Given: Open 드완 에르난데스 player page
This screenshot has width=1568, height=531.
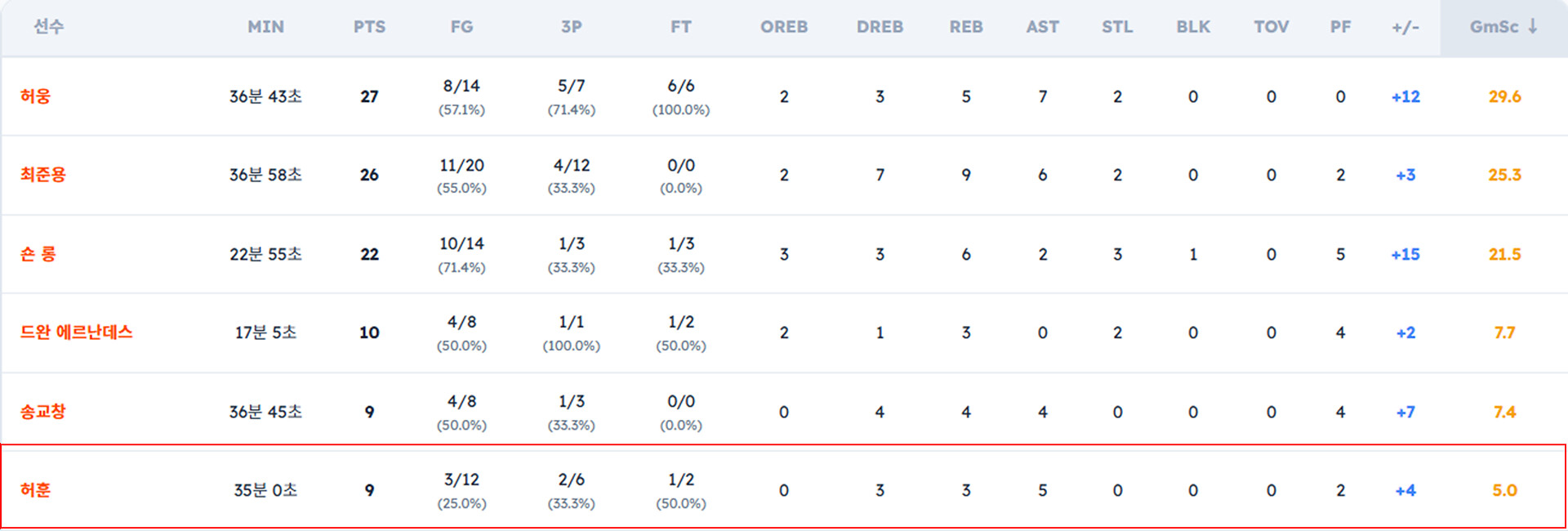Looking at the screenshot, I should 76,332.
